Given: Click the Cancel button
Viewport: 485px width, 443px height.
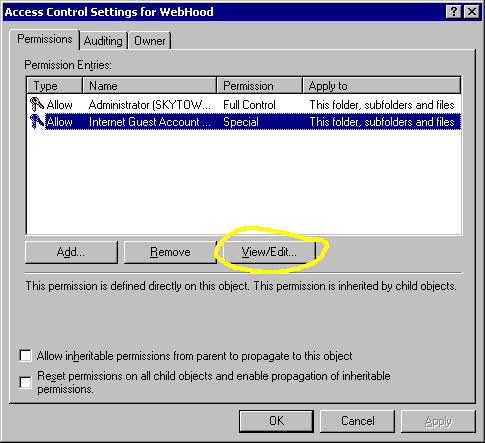Looking at the screenshot, I should click(357, 421).
